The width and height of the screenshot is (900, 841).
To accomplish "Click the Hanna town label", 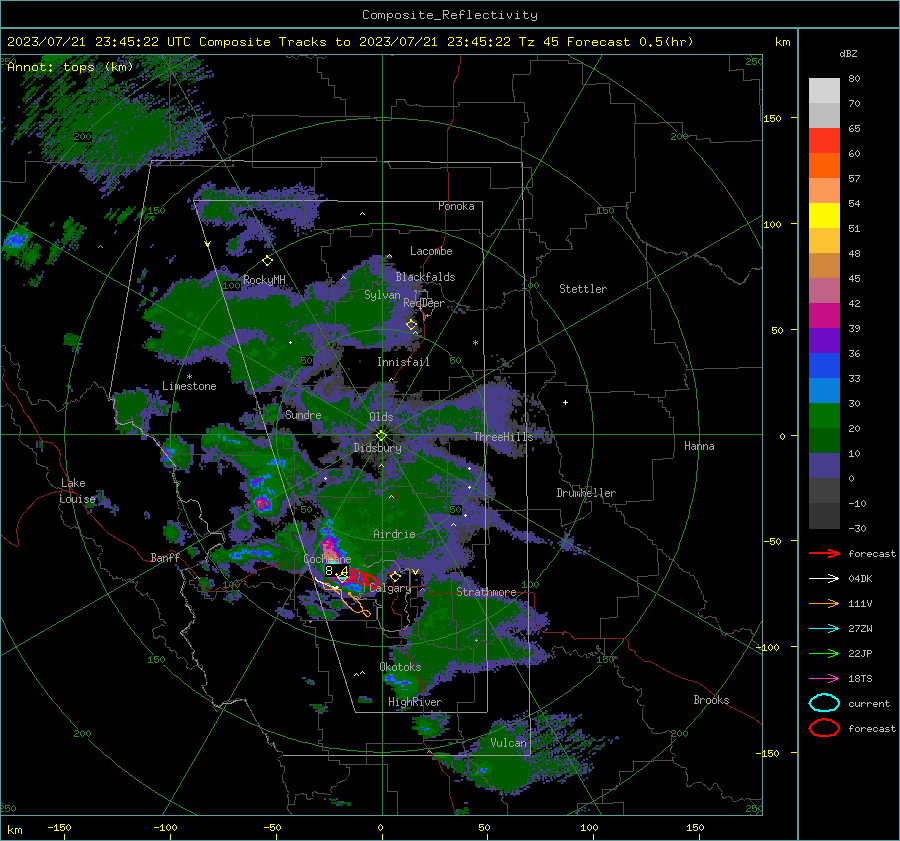I will click(699, 446).
